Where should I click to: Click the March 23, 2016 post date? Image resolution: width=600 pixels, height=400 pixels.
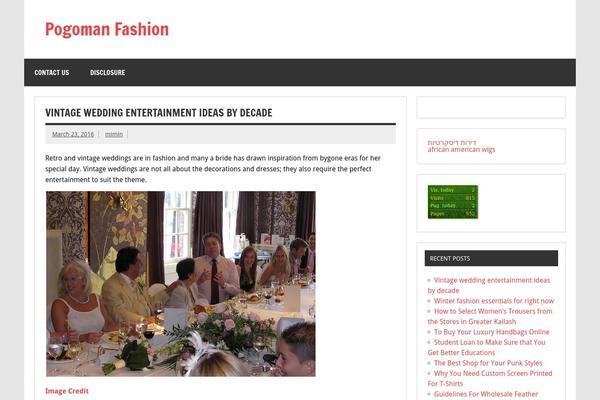[73, 134]
